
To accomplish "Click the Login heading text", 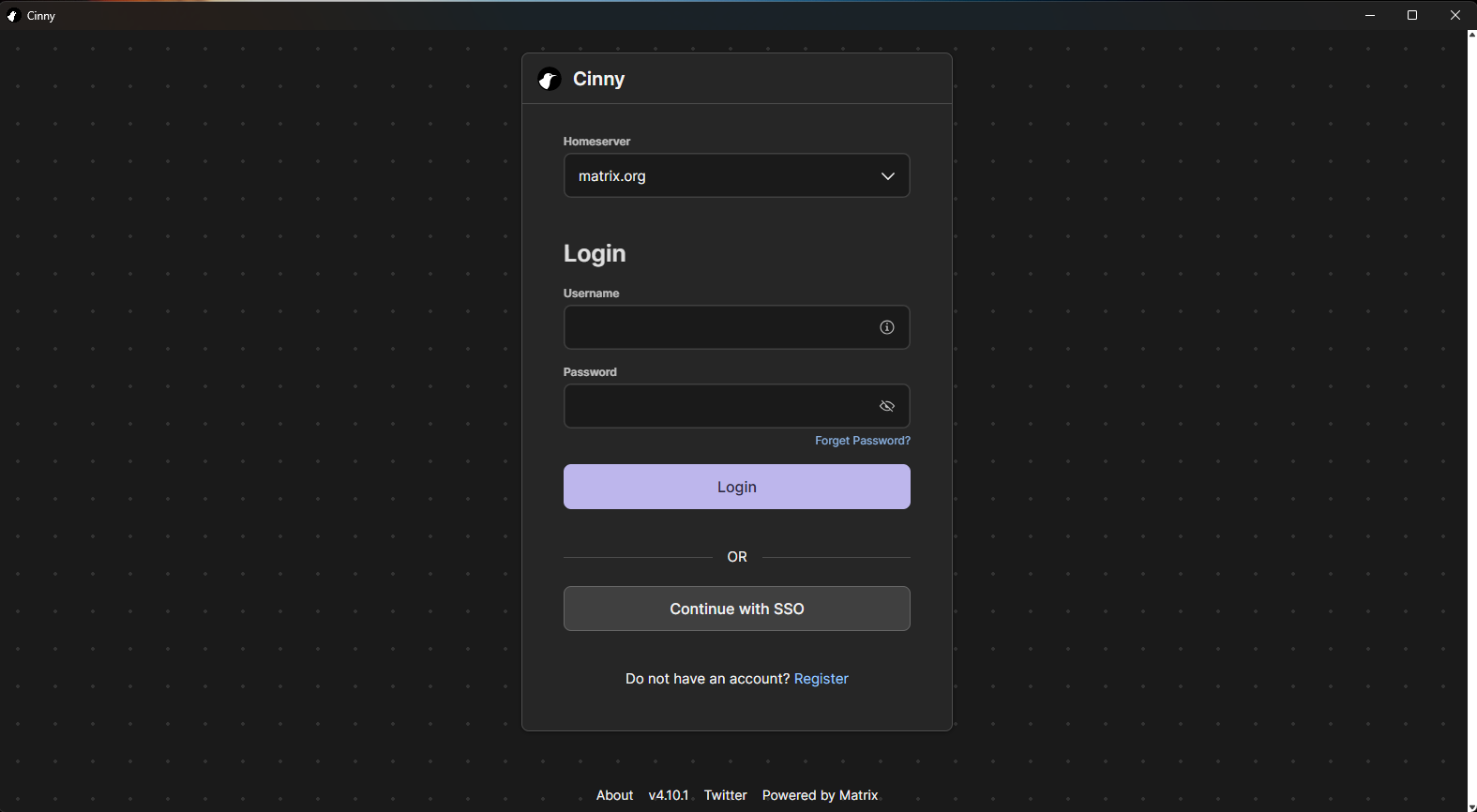I will [x=595, y=254].
